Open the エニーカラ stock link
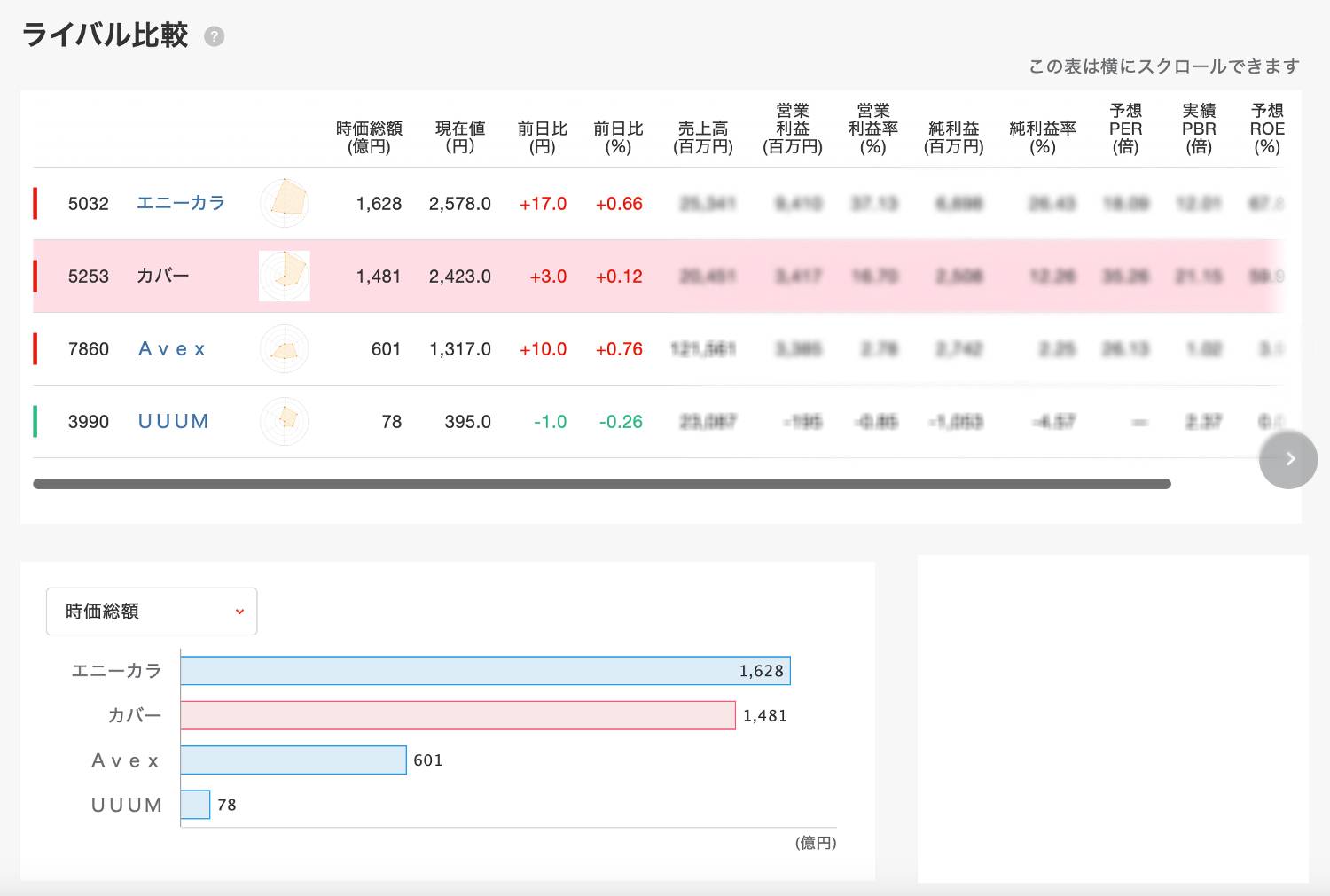 181,203
